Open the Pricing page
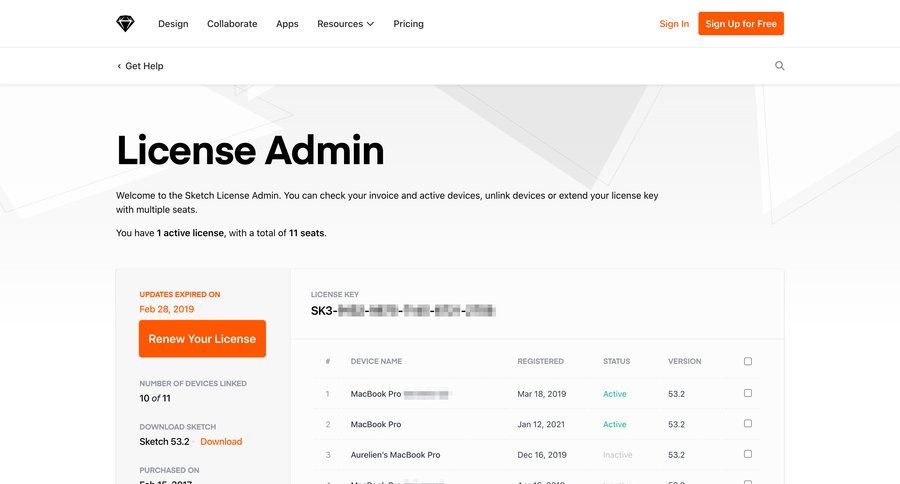The height and width of the screenshot is (484, 900). pos(408,24)
